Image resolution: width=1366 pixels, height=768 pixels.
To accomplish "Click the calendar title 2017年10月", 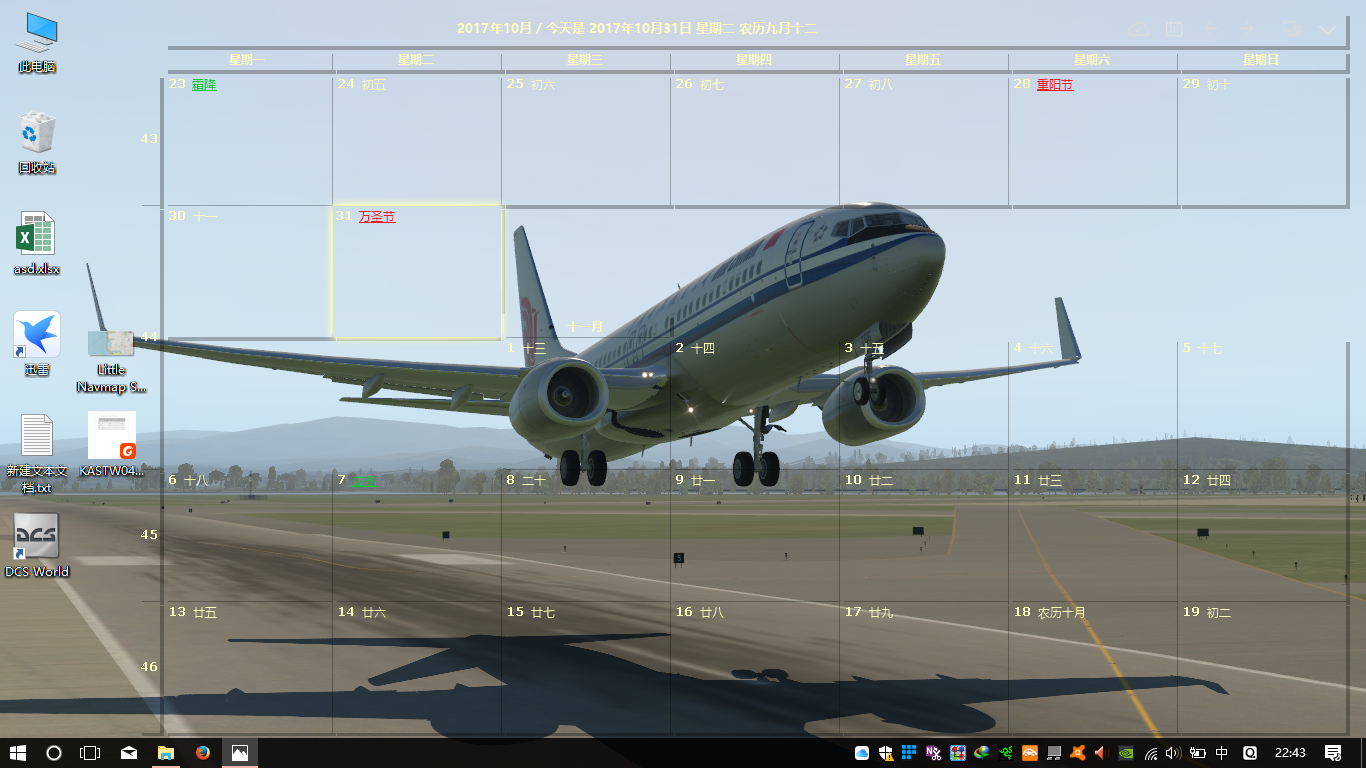I will pyautogui.click(x=494, y=28).
